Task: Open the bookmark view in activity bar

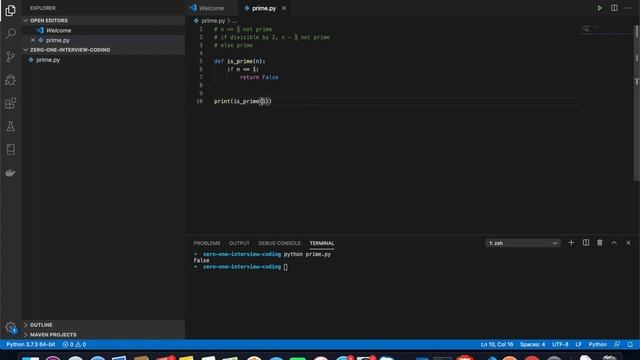Action: click(11, 149)
